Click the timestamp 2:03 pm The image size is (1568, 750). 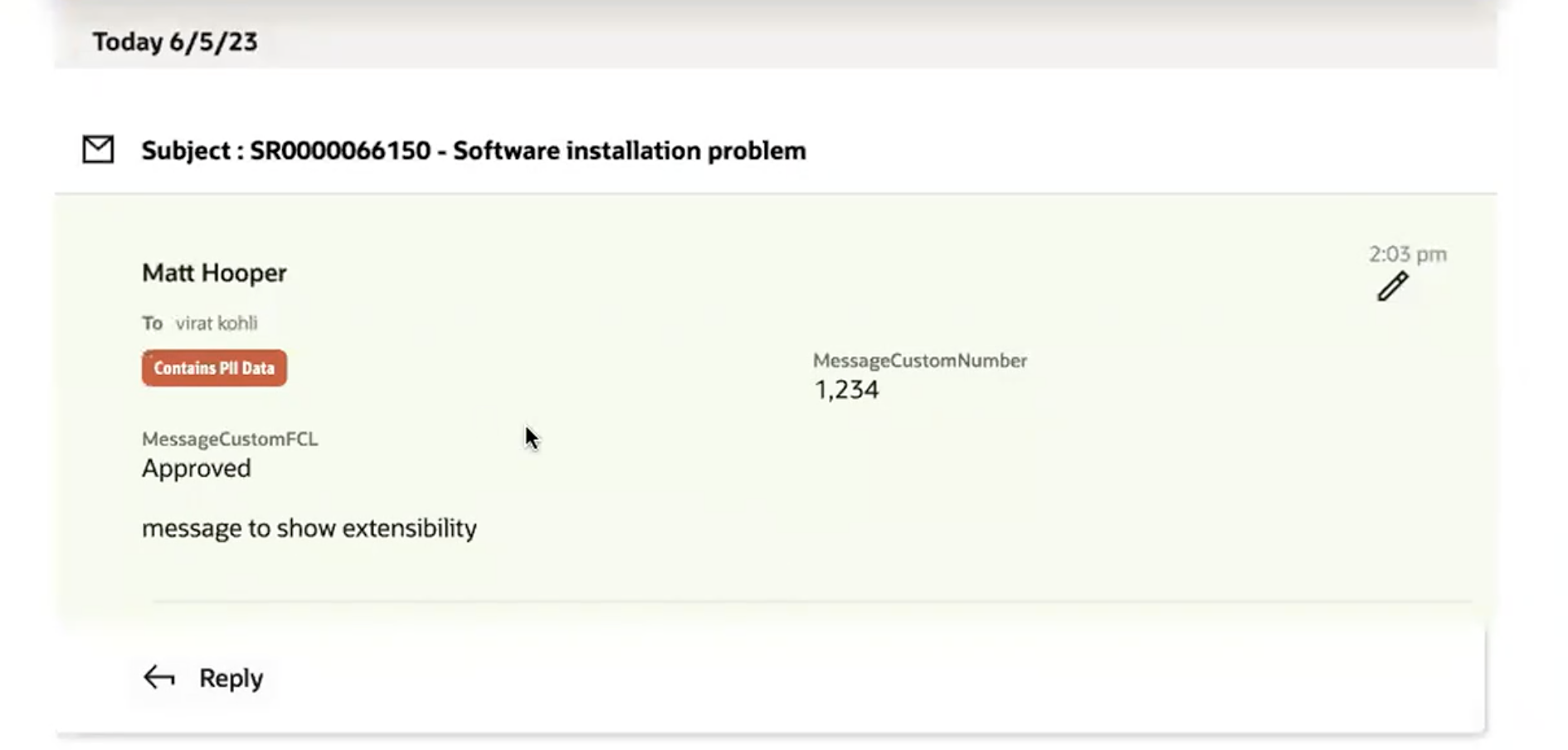[1405, 254]
